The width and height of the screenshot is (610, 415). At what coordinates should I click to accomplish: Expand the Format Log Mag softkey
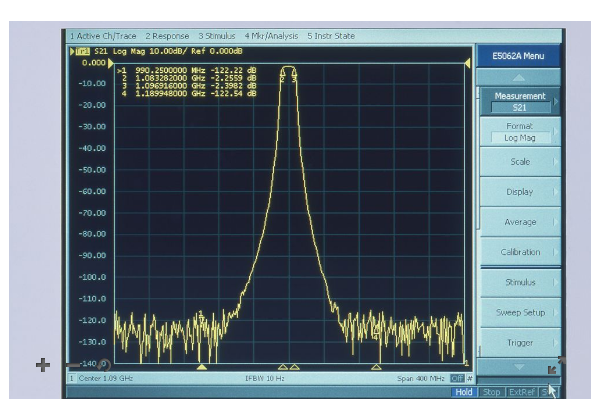point(520,132)
